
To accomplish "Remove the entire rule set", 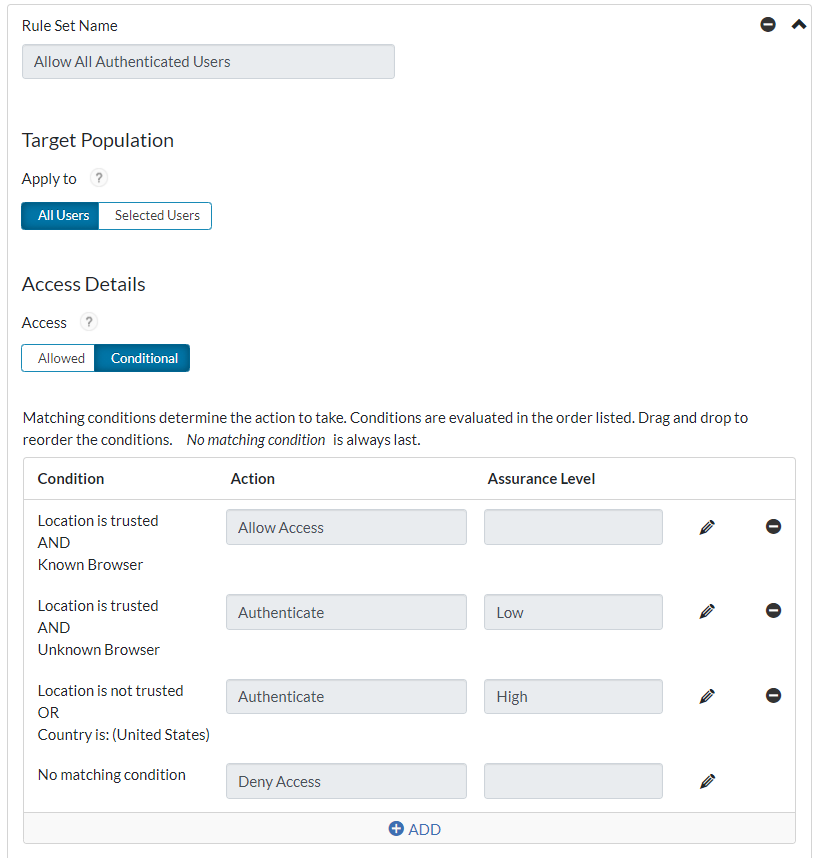I will [x=767, y=24].
